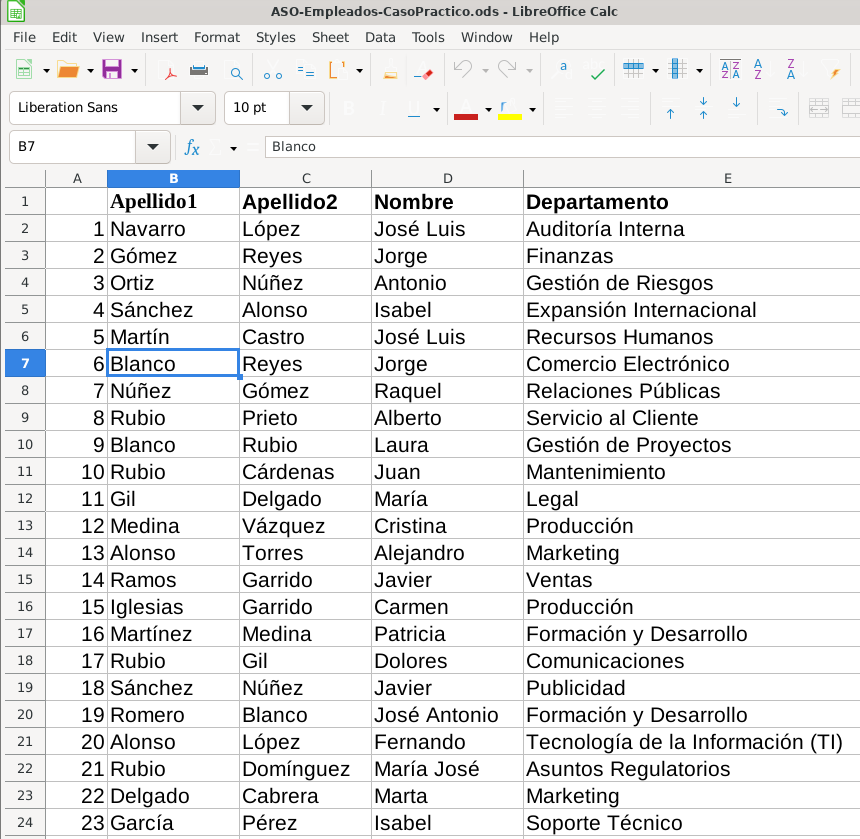Expand the font name dropdown

(198, 107)
